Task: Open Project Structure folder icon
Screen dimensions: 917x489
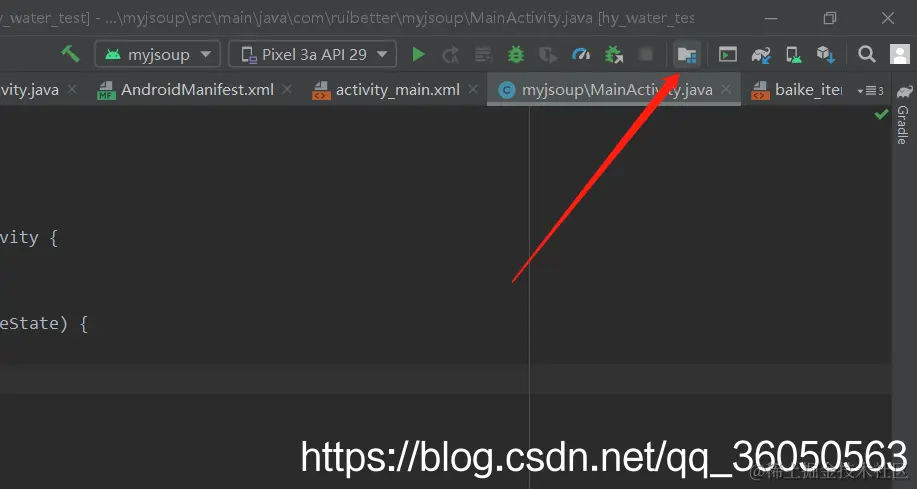Action: (687, 54)
